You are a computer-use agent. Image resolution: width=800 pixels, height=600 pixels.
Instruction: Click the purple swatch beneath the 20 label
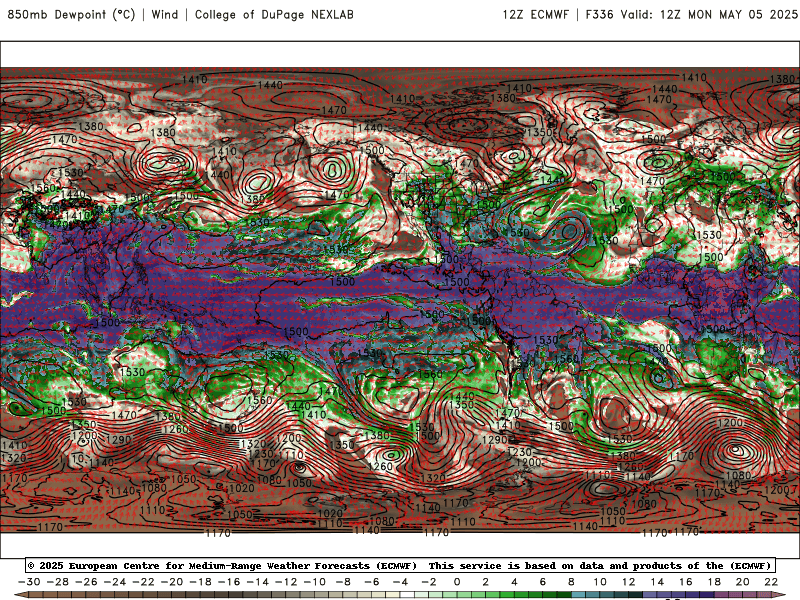(750, 595)
